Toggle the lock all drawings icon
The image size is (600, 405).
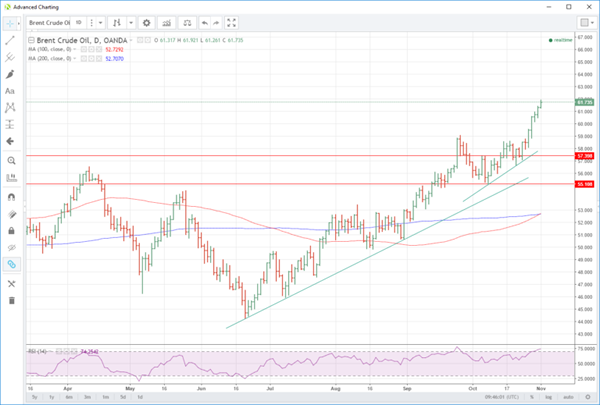[10, 230]
